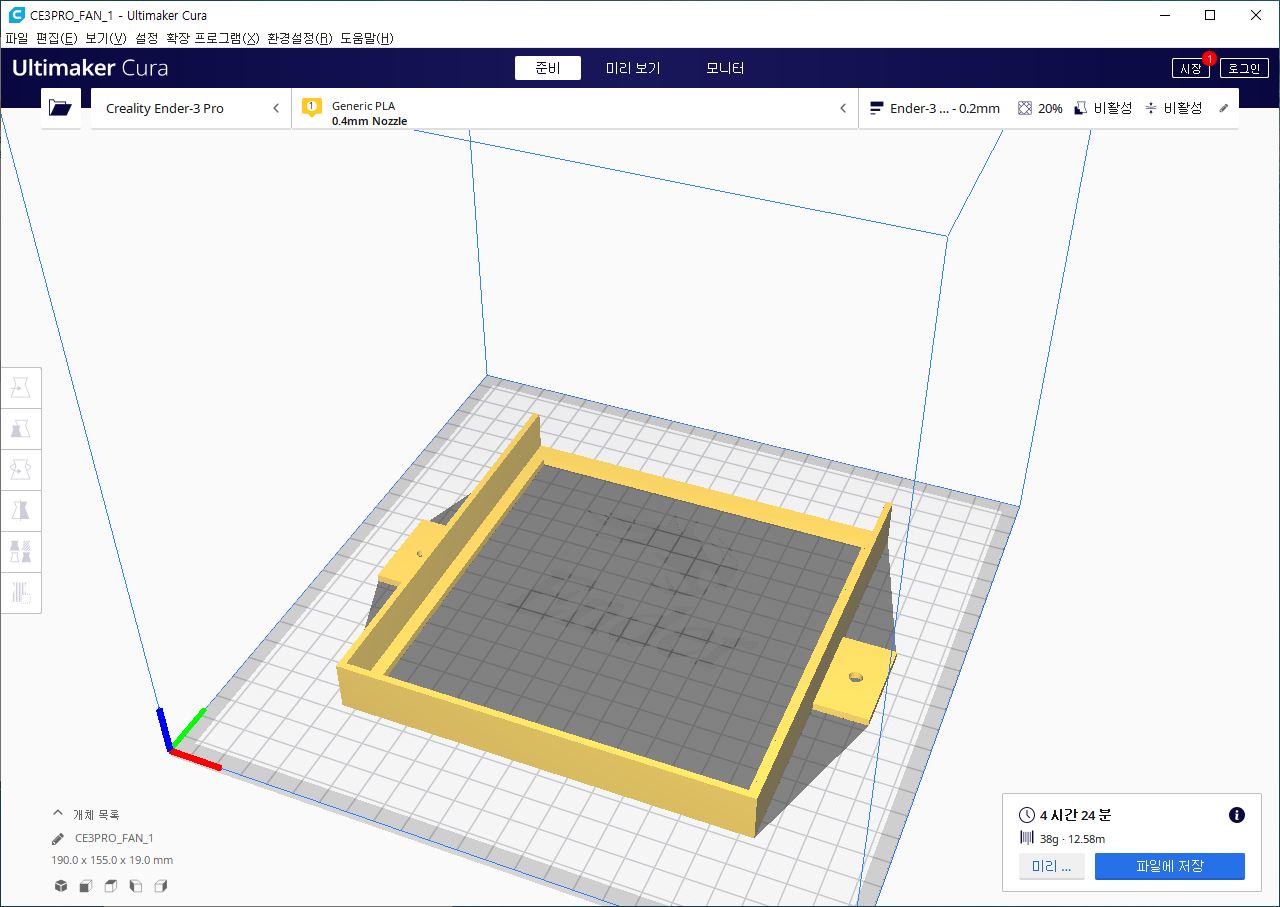Image resolution: width=1280 pixels, height=907 pixels.
Task: Switch to the 미리 보기 stage tab
Action: tap(633, 68)
